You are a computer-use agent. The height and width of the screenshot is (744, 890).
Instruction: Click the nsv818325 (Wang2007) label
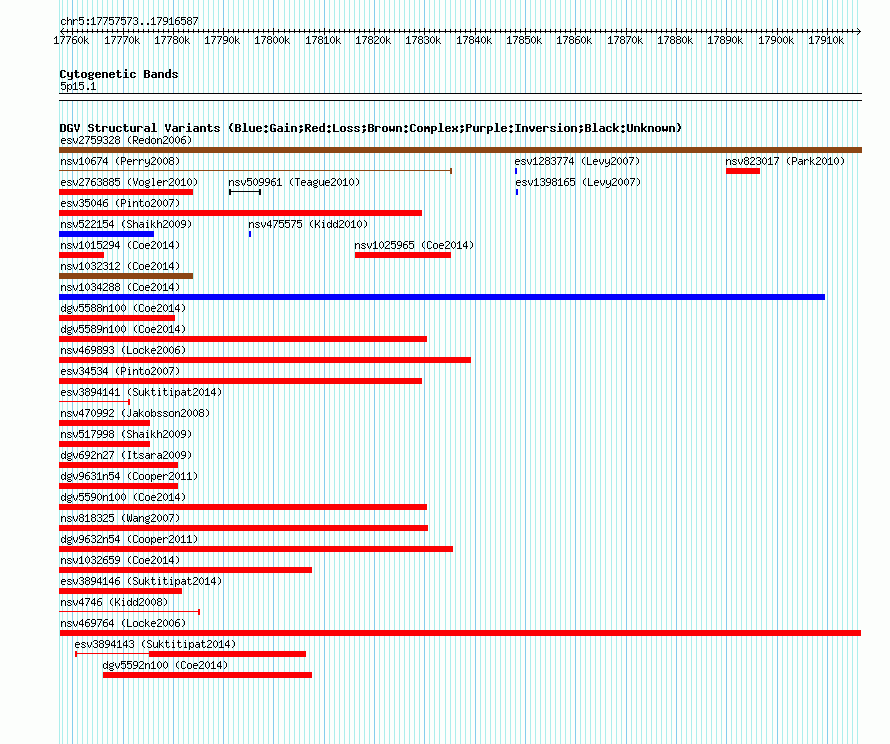[120, 518]
